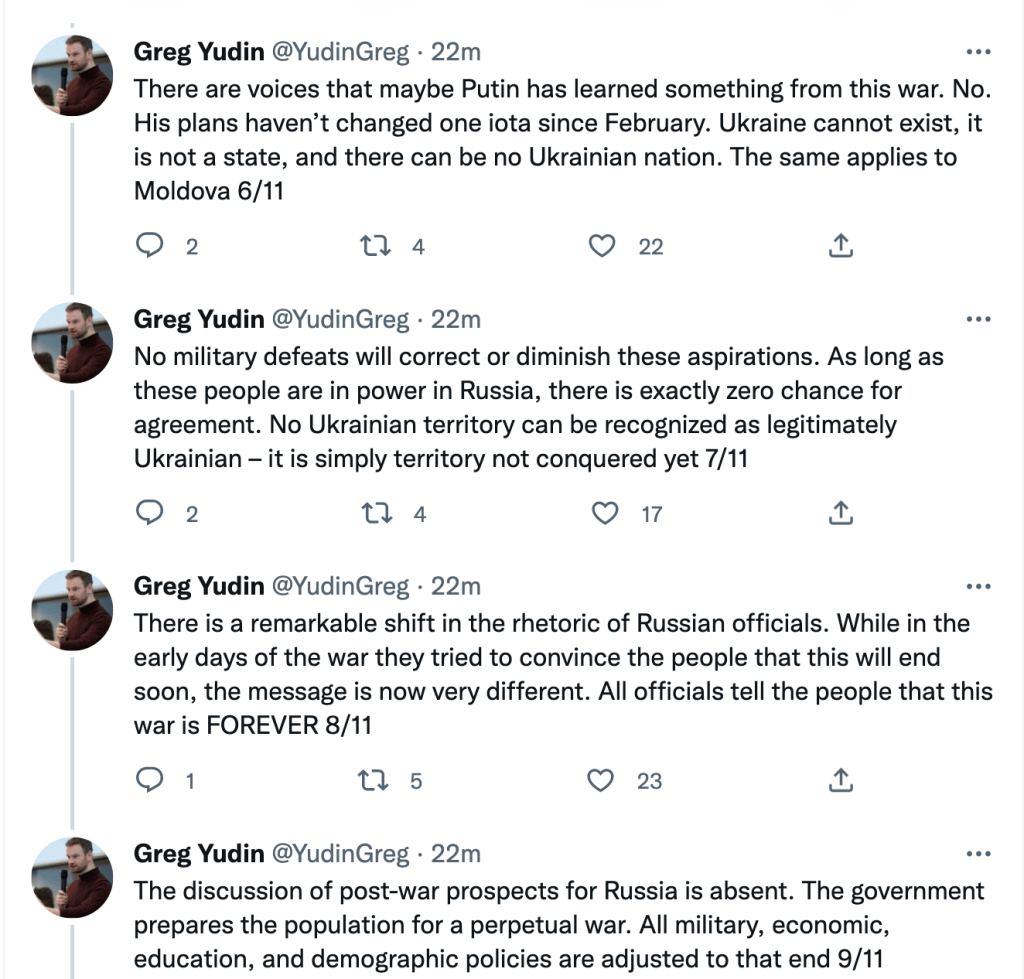1024x979 pixels.
Task: Open more options for the 9/11 tweet
Action: [977, 854]
